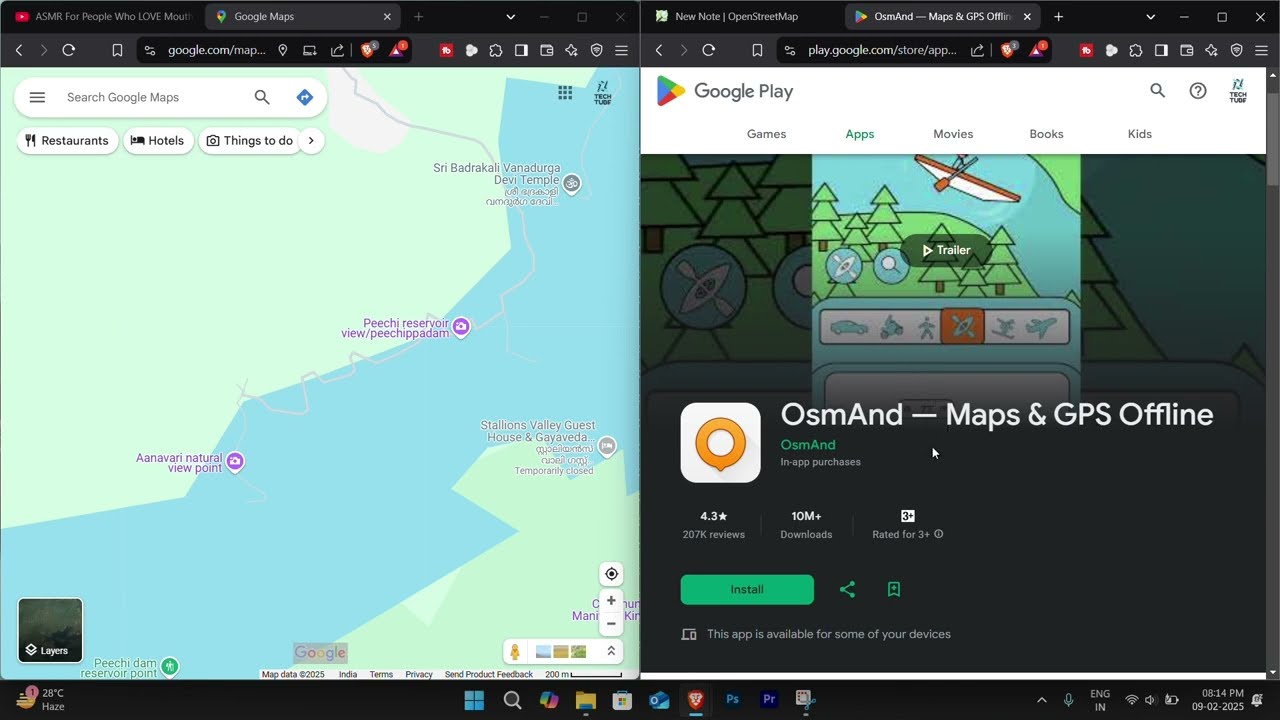Screen dimensions: 1280x720
Task: Click the Peechi dam reservoir point marker
Action: (x=170, y=665)
